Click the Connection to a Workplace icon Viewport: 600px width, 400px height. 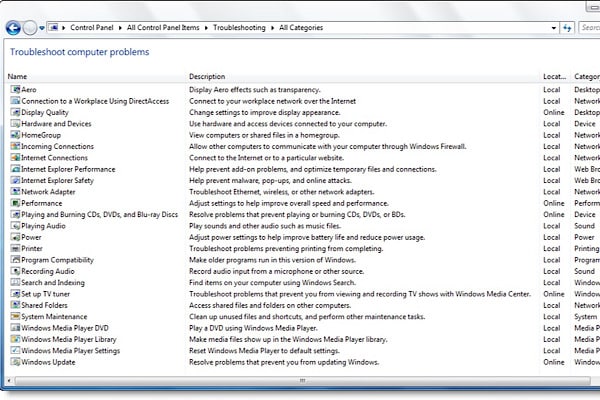click(15, 101)
